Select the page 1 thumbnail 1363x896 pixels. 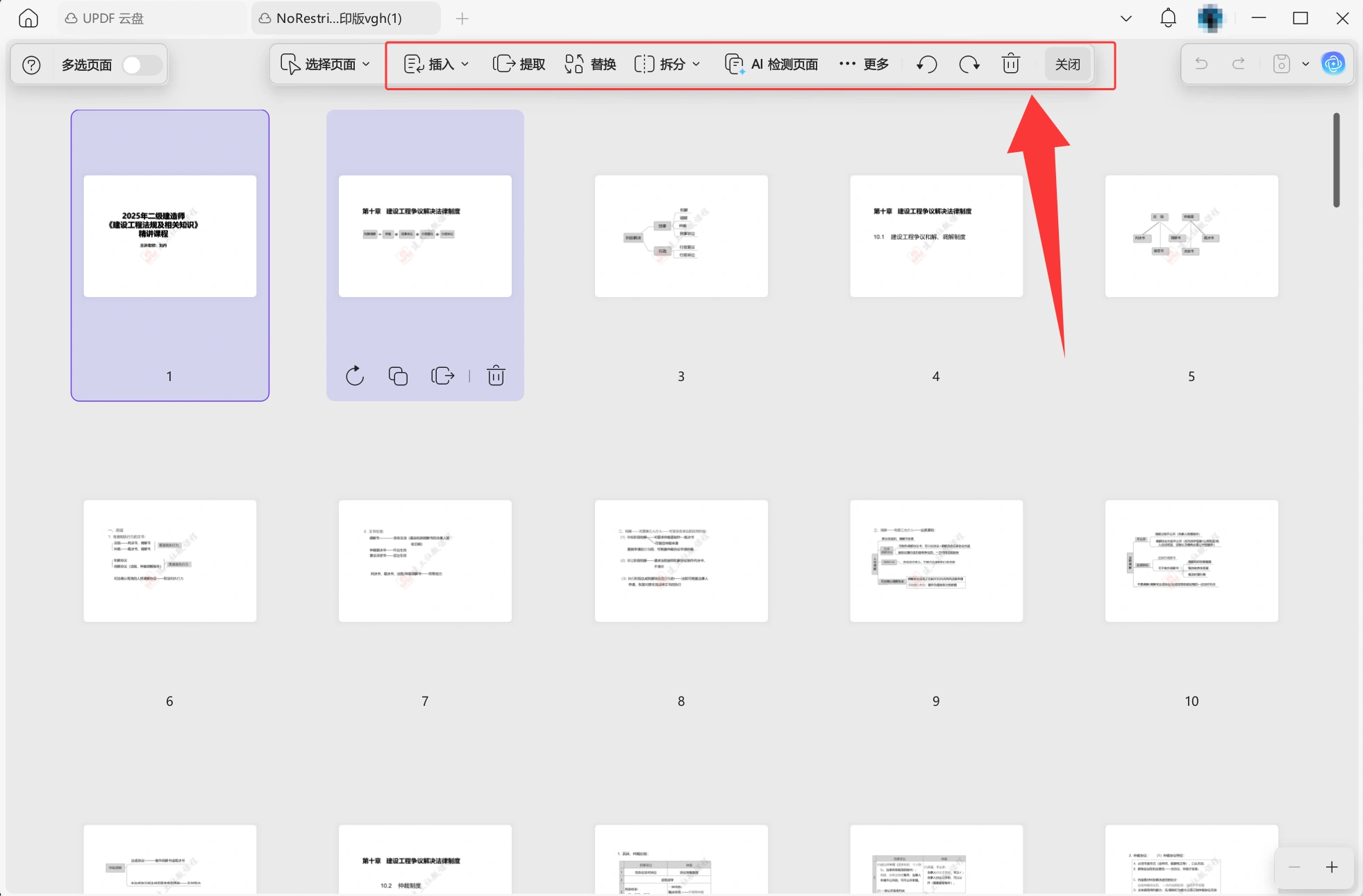(x=170, y=236)
